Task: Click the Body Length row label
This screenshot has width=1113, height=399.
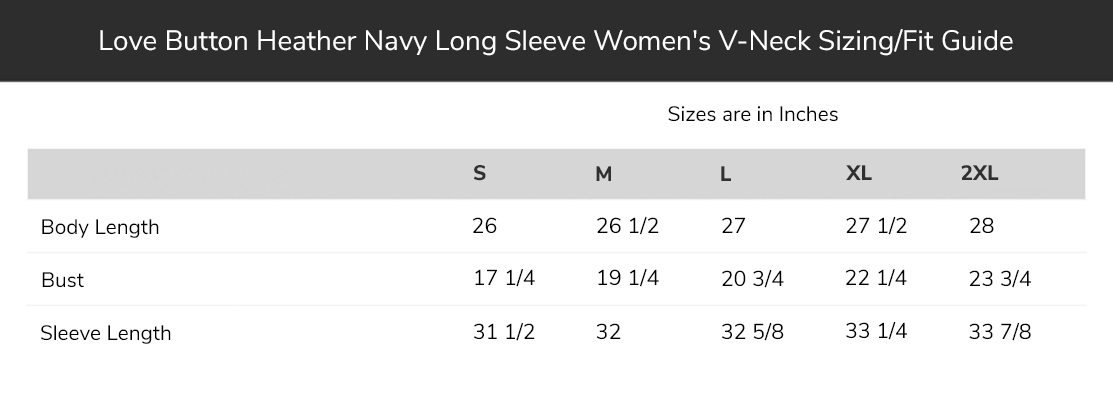Action: 100,227
